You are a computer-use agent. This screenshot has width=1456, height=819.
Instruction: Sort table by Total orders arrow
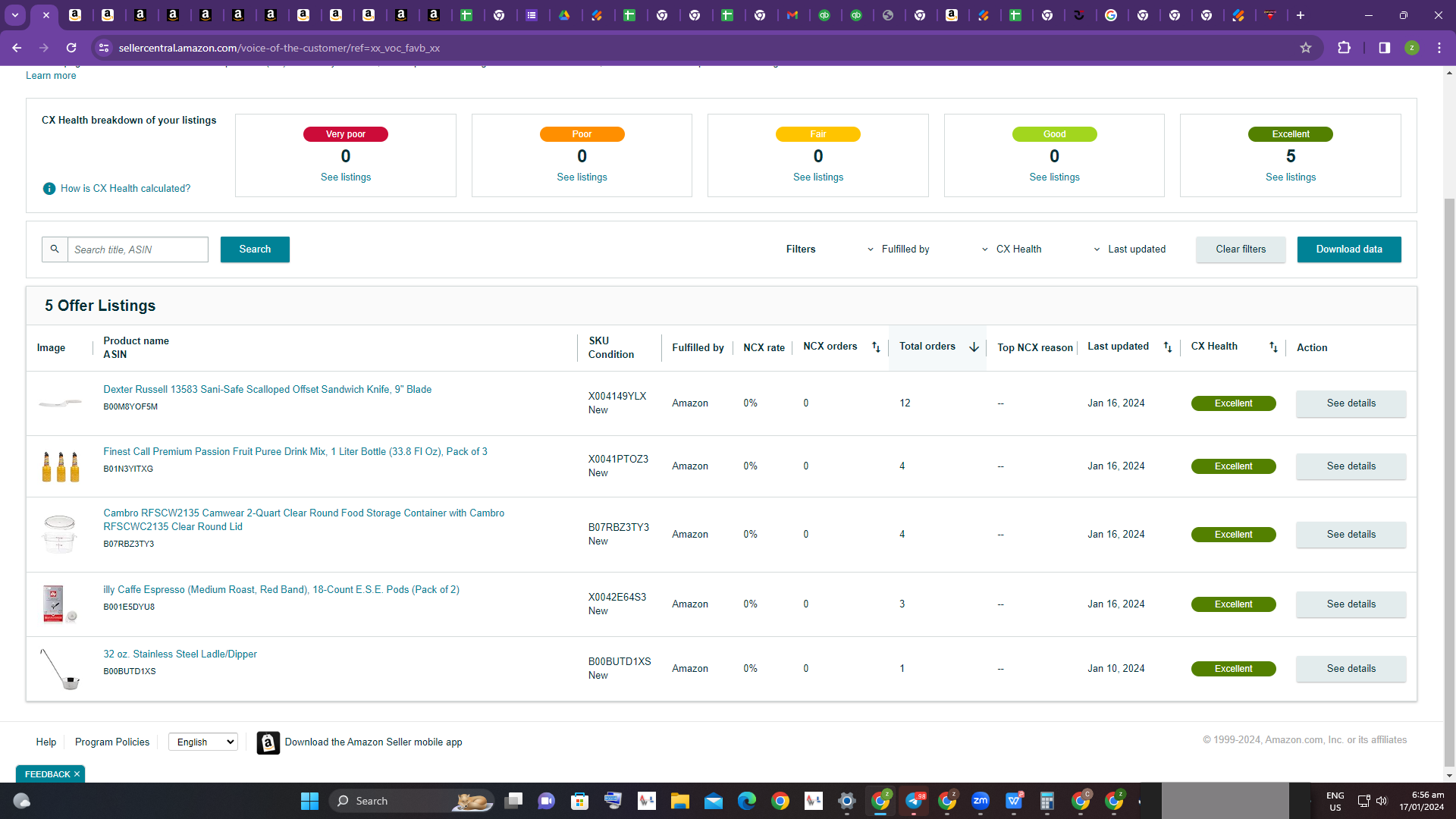[x=974, y=347]
